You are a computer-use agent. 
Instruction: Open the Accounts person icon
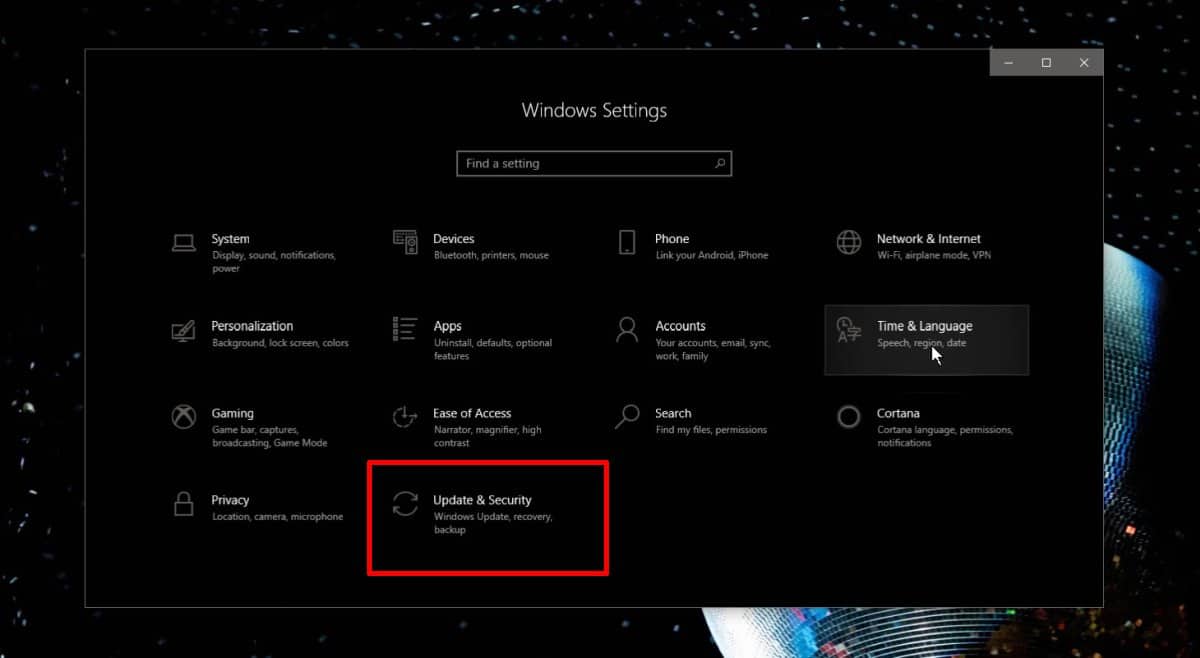(x=627, y=329)
